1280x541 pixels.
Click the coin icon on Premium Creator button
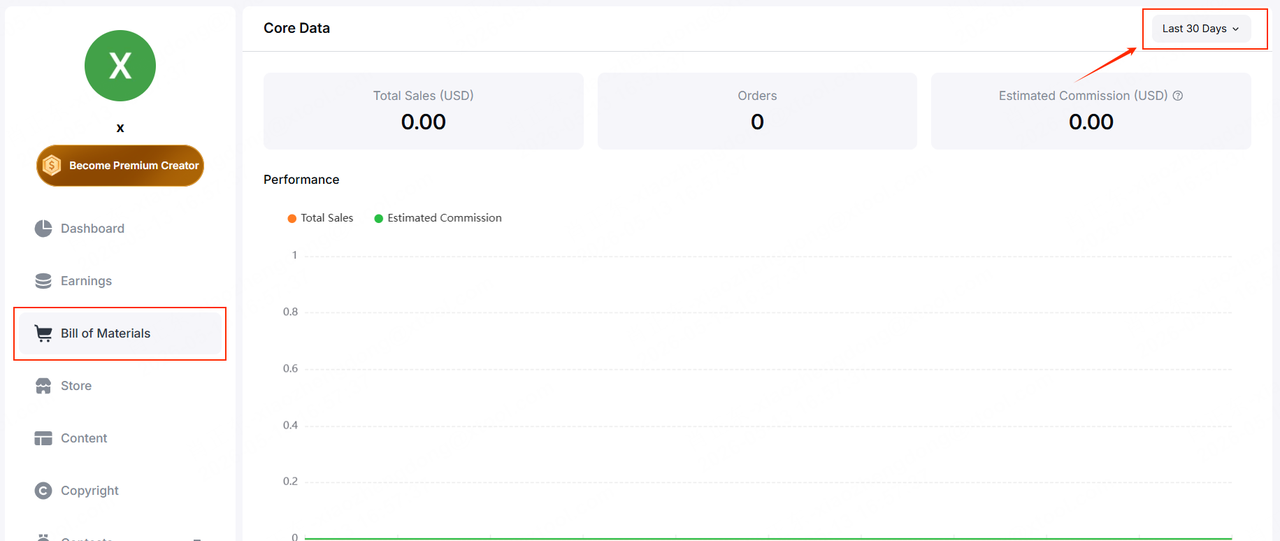tap(52, 166)
